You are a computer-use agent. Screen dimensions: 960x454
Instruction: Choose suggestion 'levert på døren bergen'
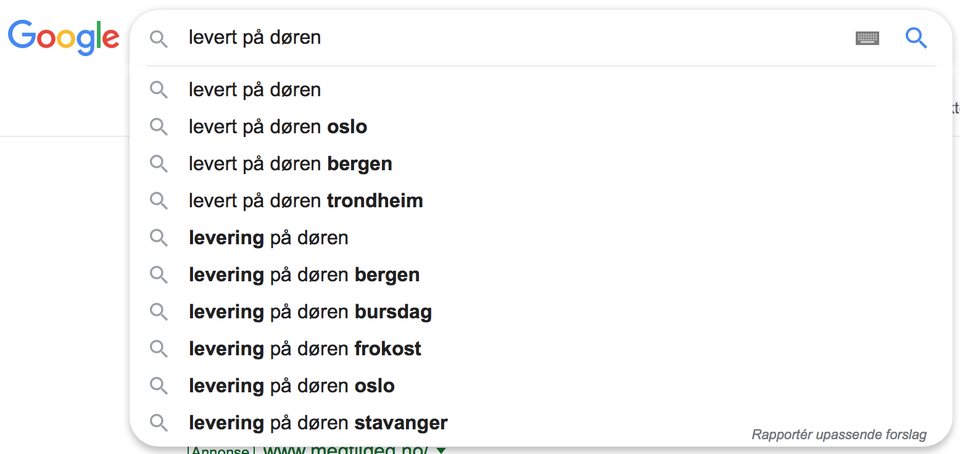[290, 164]
